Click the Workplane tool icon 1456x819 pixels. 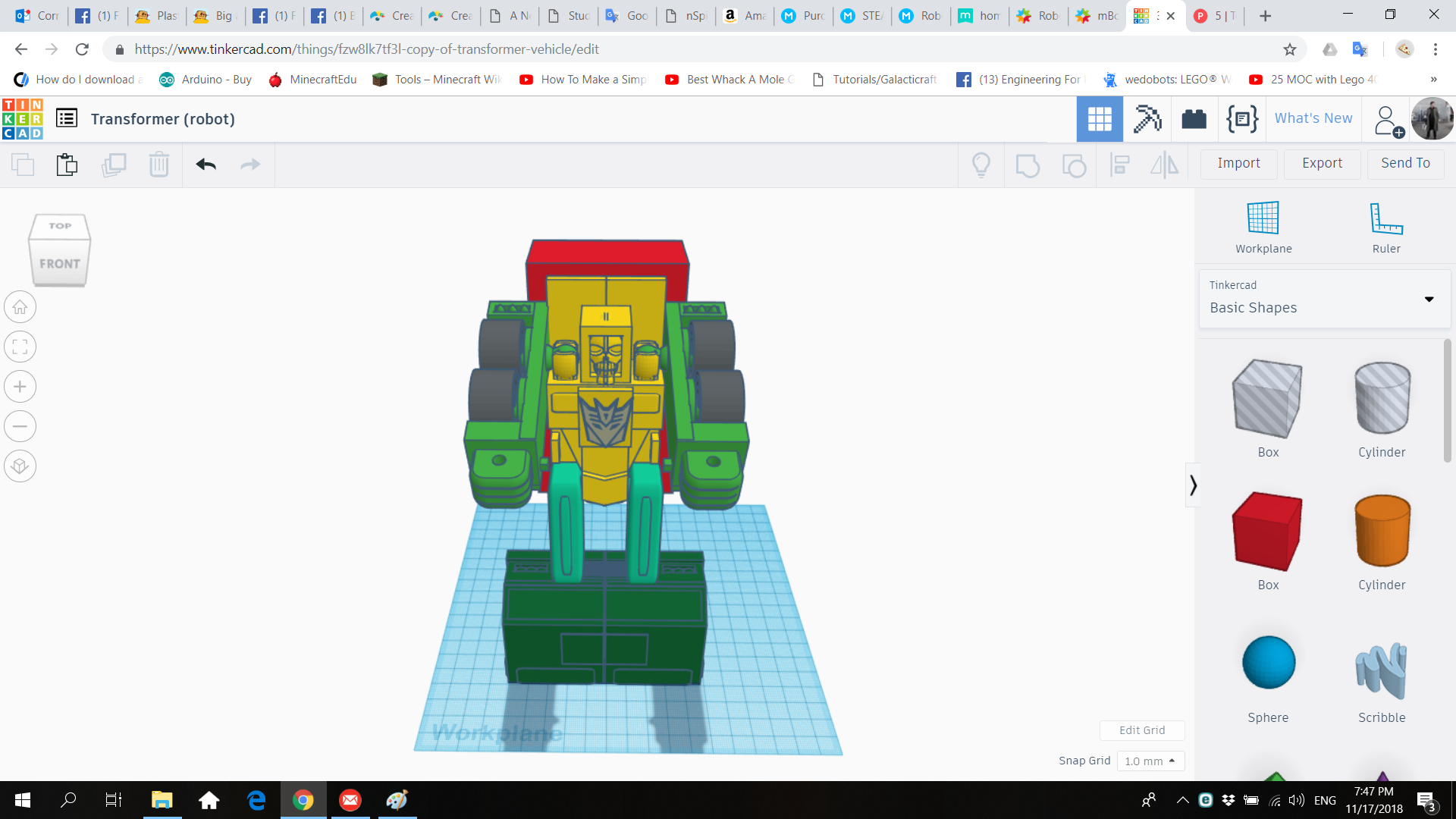coord(1263,219)
